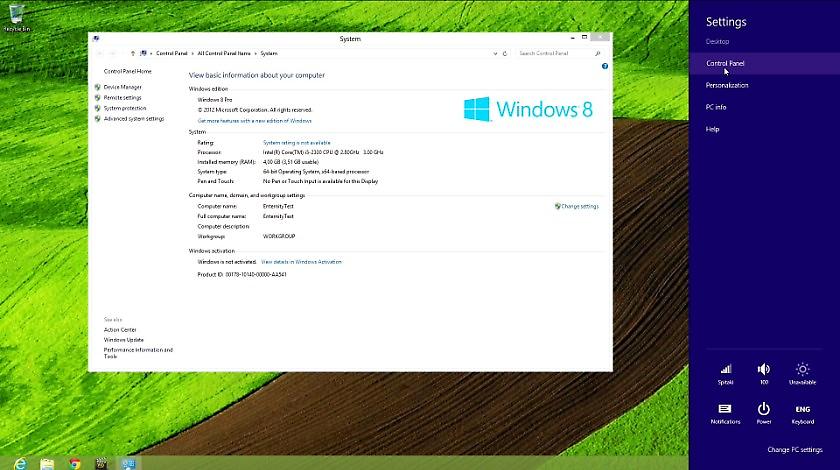This screenshot has width=840, height=470.
Task: Open Help via the blue question mark icon
Action: click(x=605, y=66)
